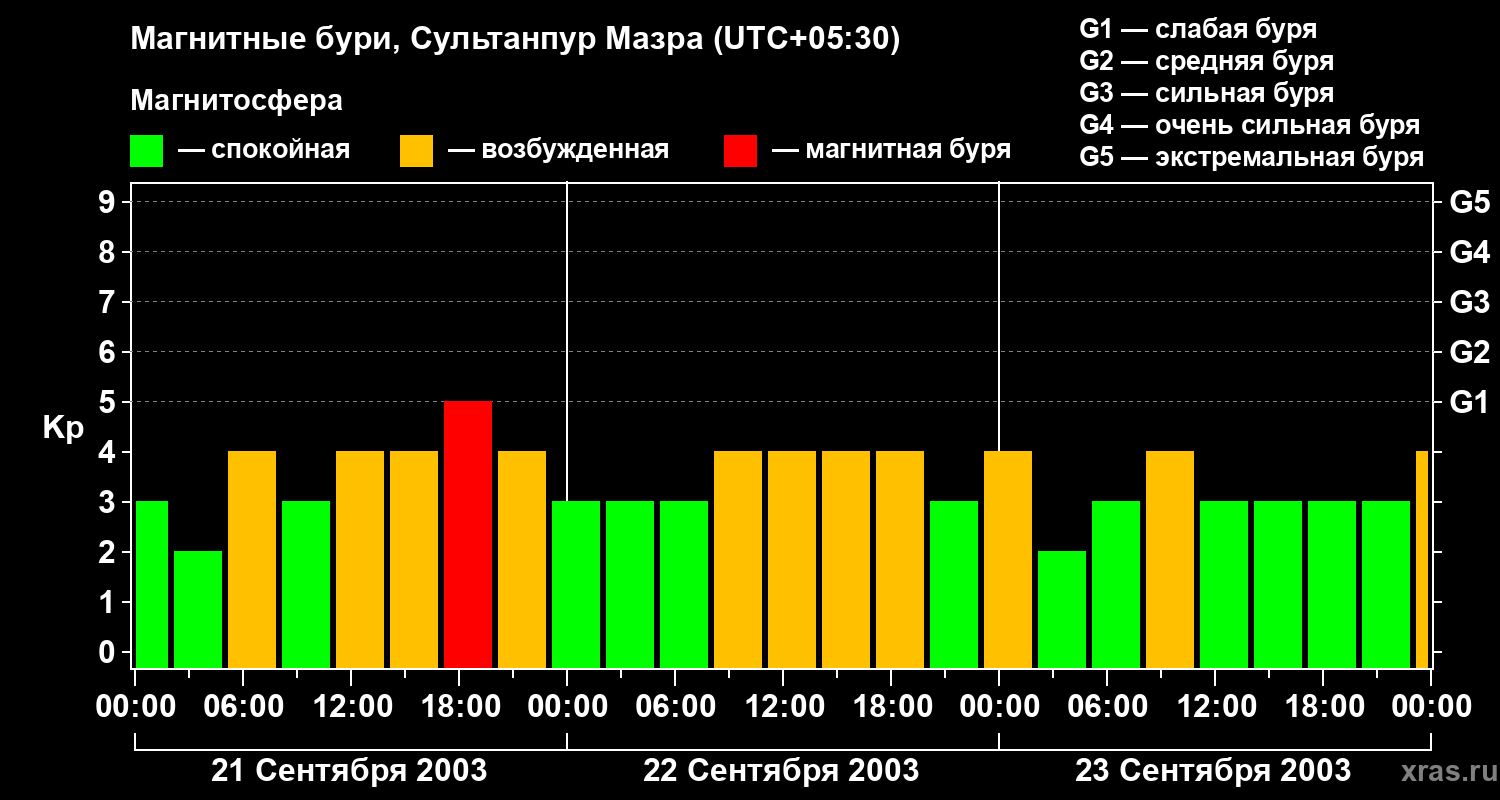
Task: Click the 'G2' label on the right axis
Action: click(1469, 352)
